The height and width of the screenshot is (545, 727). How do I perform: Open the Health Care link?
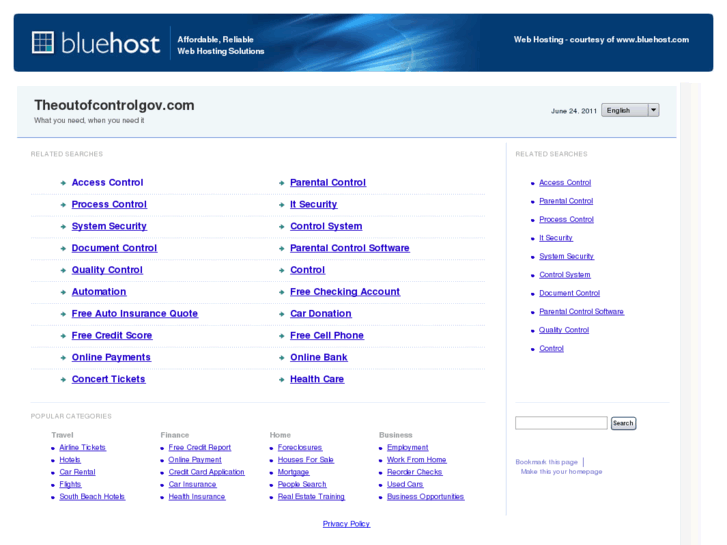coord(317,379)
